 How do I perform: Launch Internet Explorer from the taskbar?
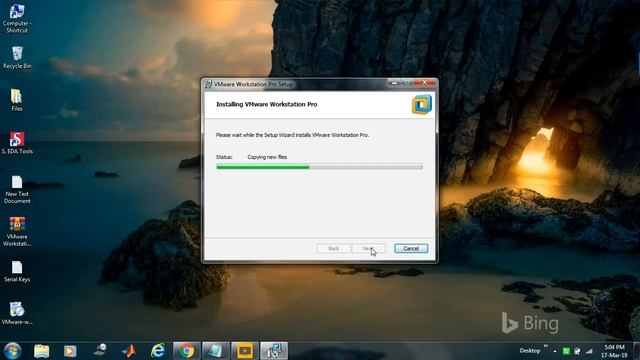click(158, 351)
